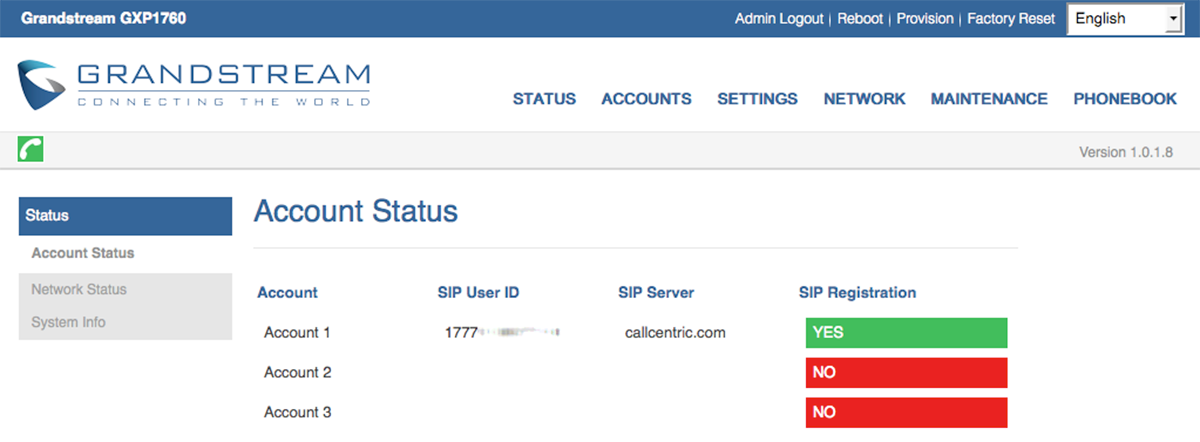The width and height of the screenshot is (1200, 442).
Task: Click the Grandstream GXP1760 title text
Action: click(x=103, y=19)
